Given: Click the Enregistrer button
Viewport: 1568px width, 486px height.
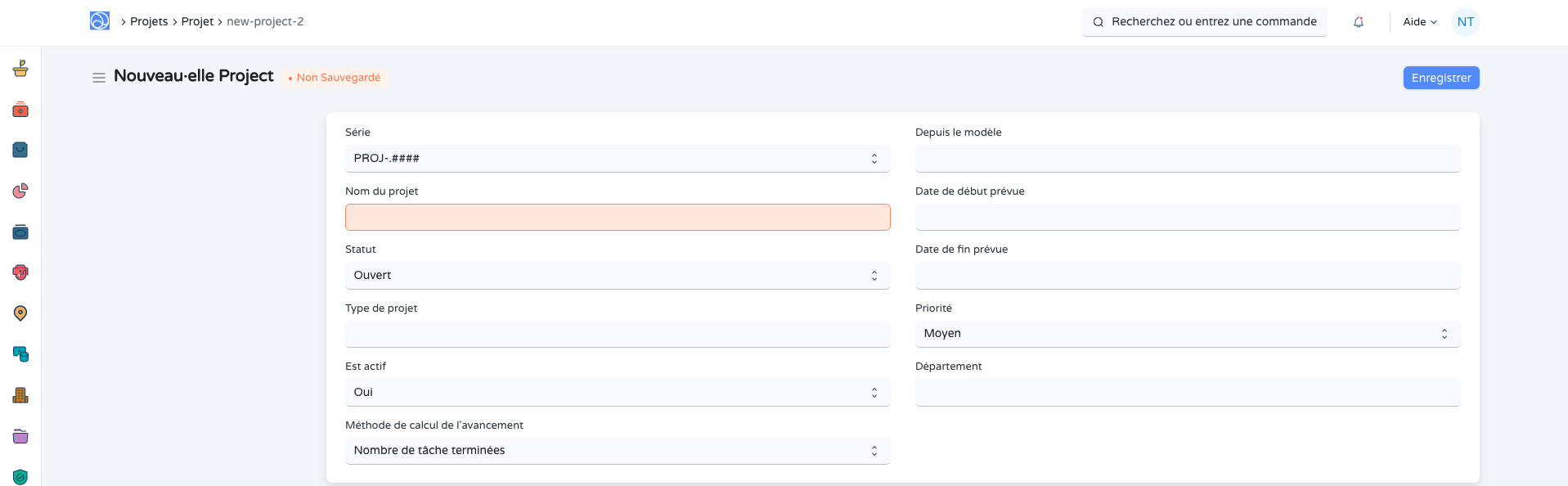Looking at the screenshot, I should (x=1440, y=78).
